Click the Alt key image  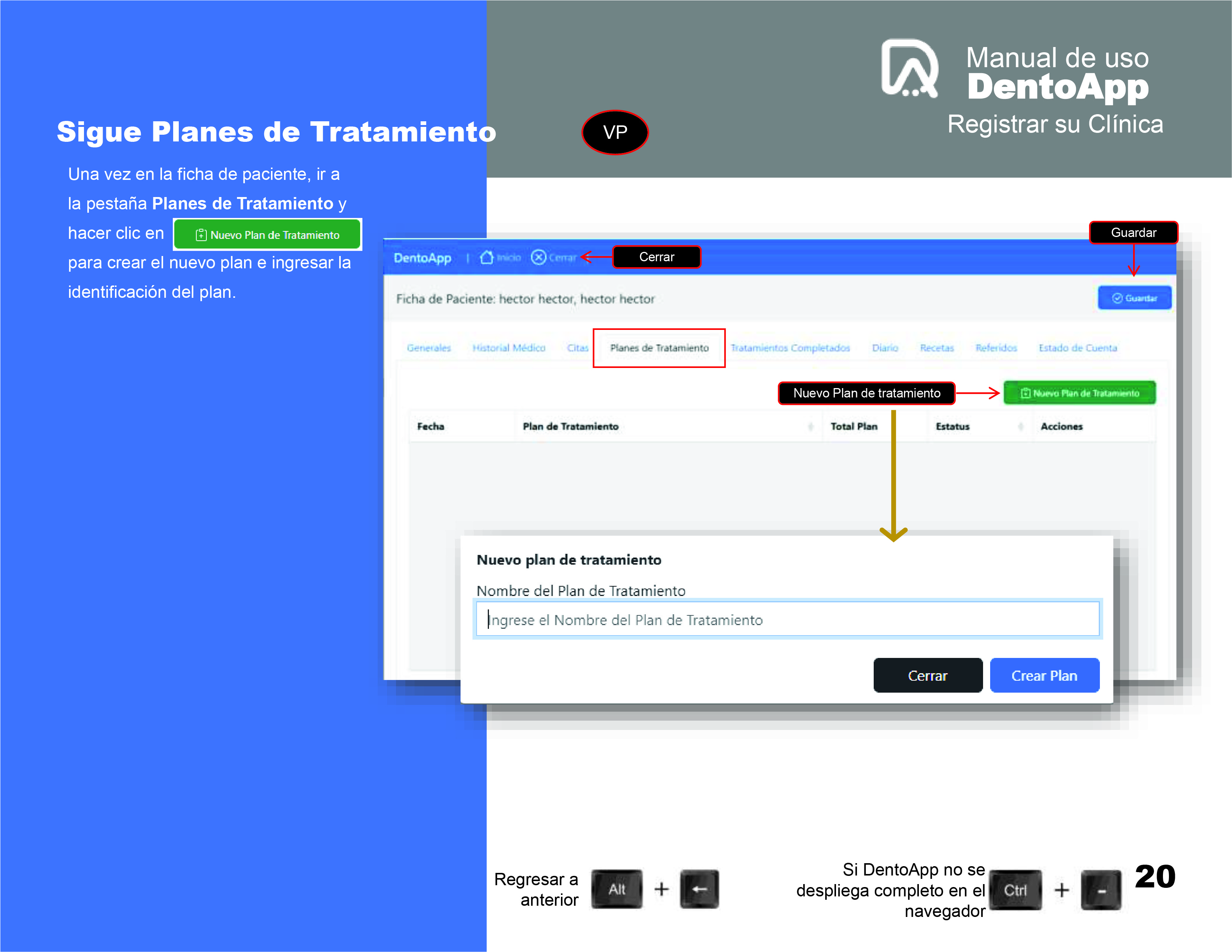(x=617, y=889)
